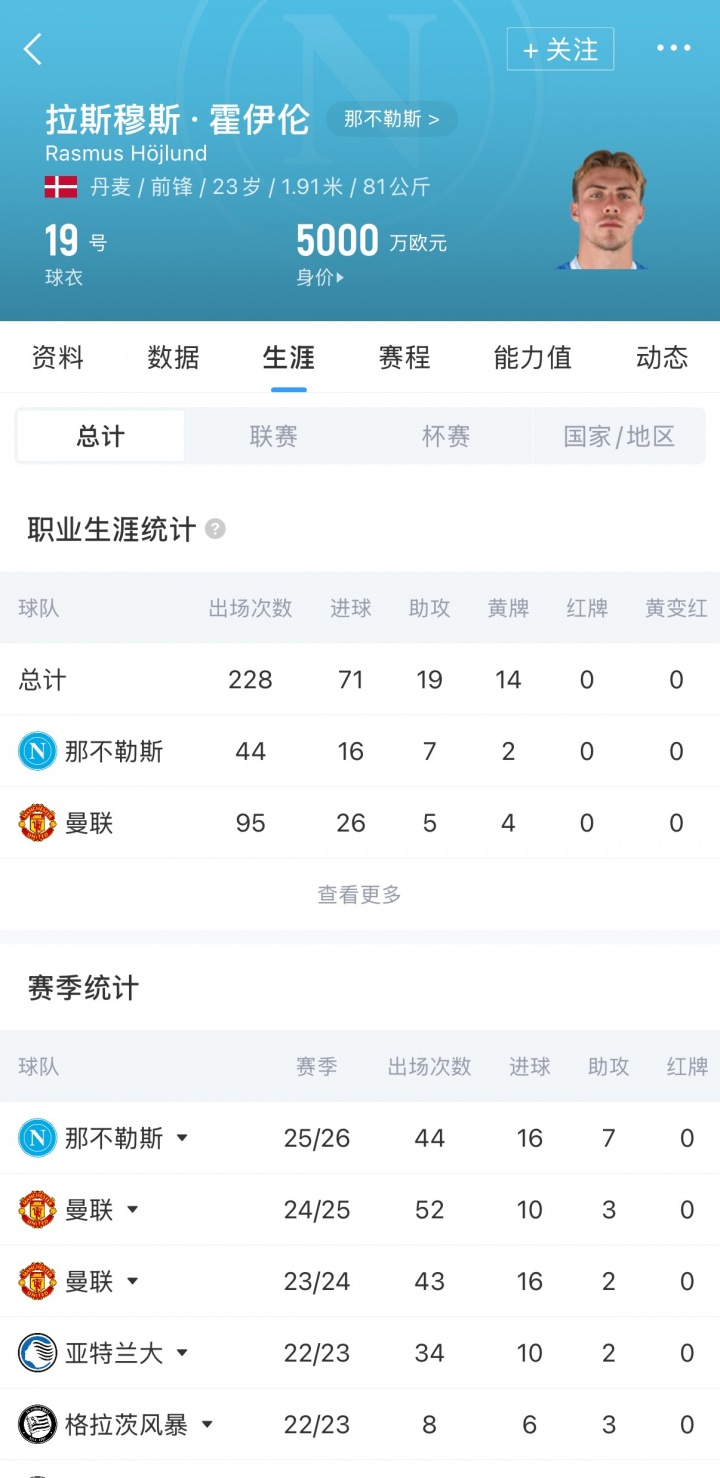Tap the back arrow icon
This screenshot has height=1478, width=720.
(33, 48)
